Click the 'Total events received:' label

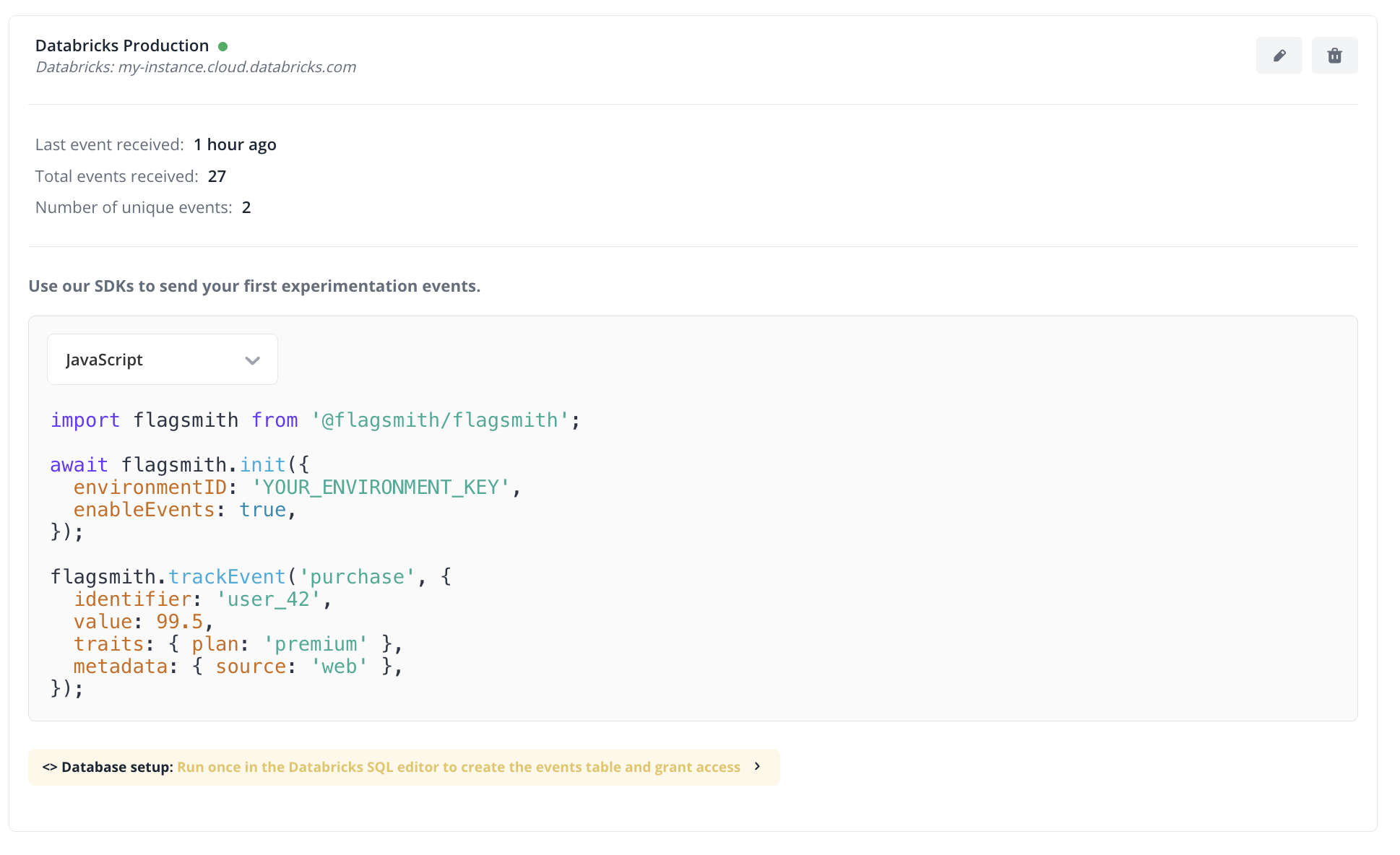pyautogui.click(x=117, y=176)
